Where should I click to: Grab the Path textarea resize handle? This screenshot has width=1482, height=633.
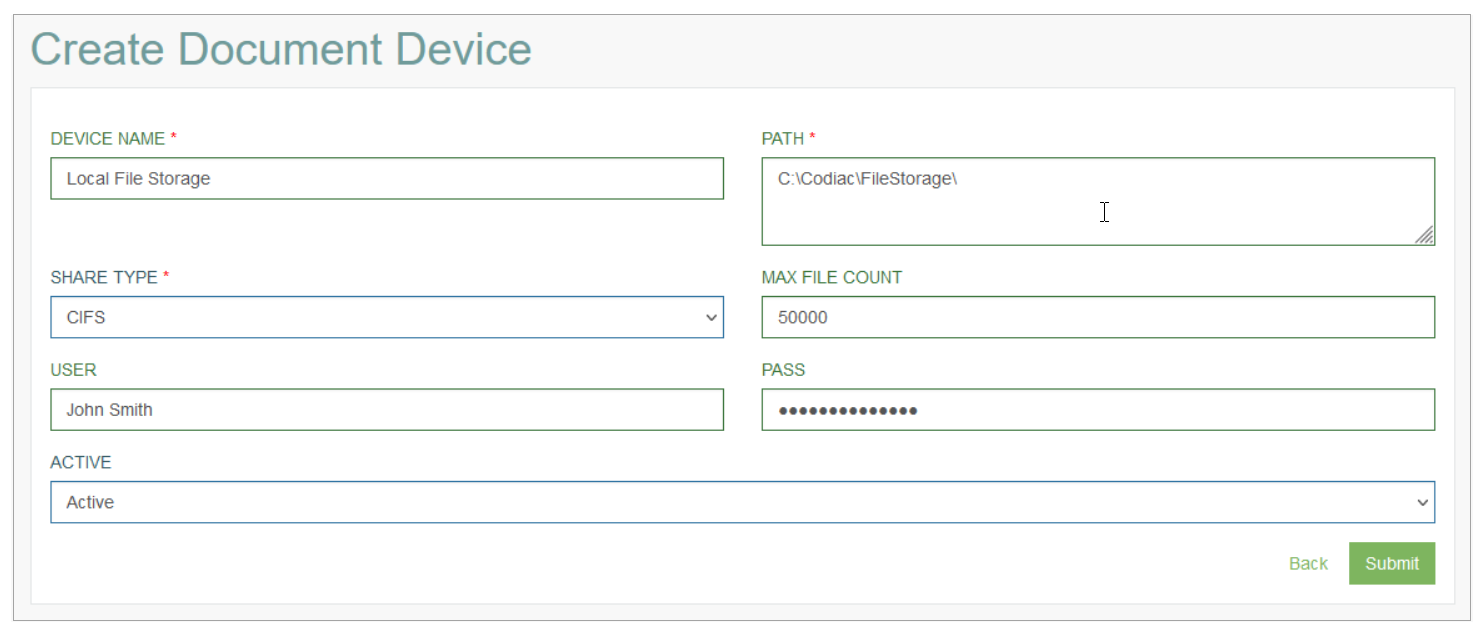point(1424,235)
